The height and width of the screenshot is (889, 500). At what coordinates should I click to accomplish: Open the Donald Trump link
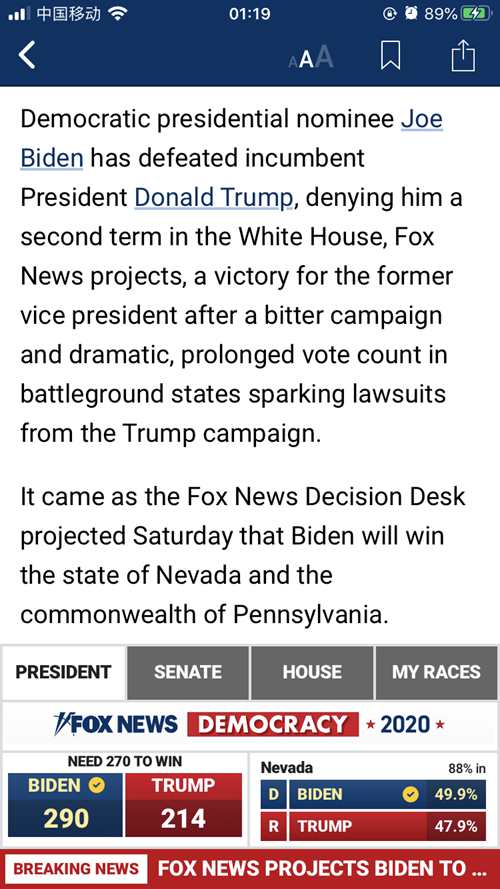point(213,197)
